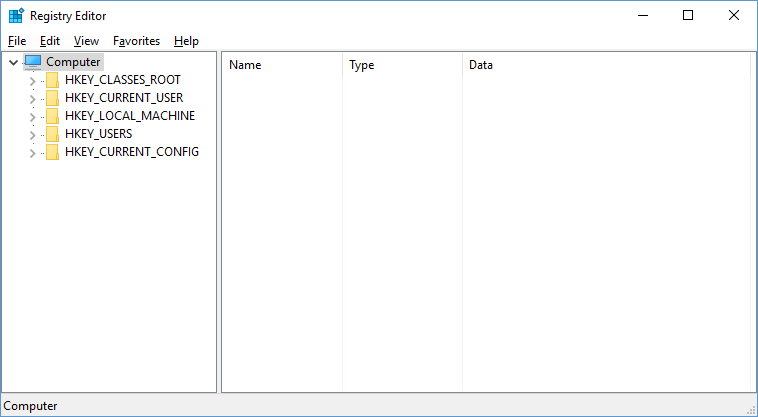Click the HKEY_USERS folder icon
Image resolution: width=758 pixels, height=417 pixels.
52,134
